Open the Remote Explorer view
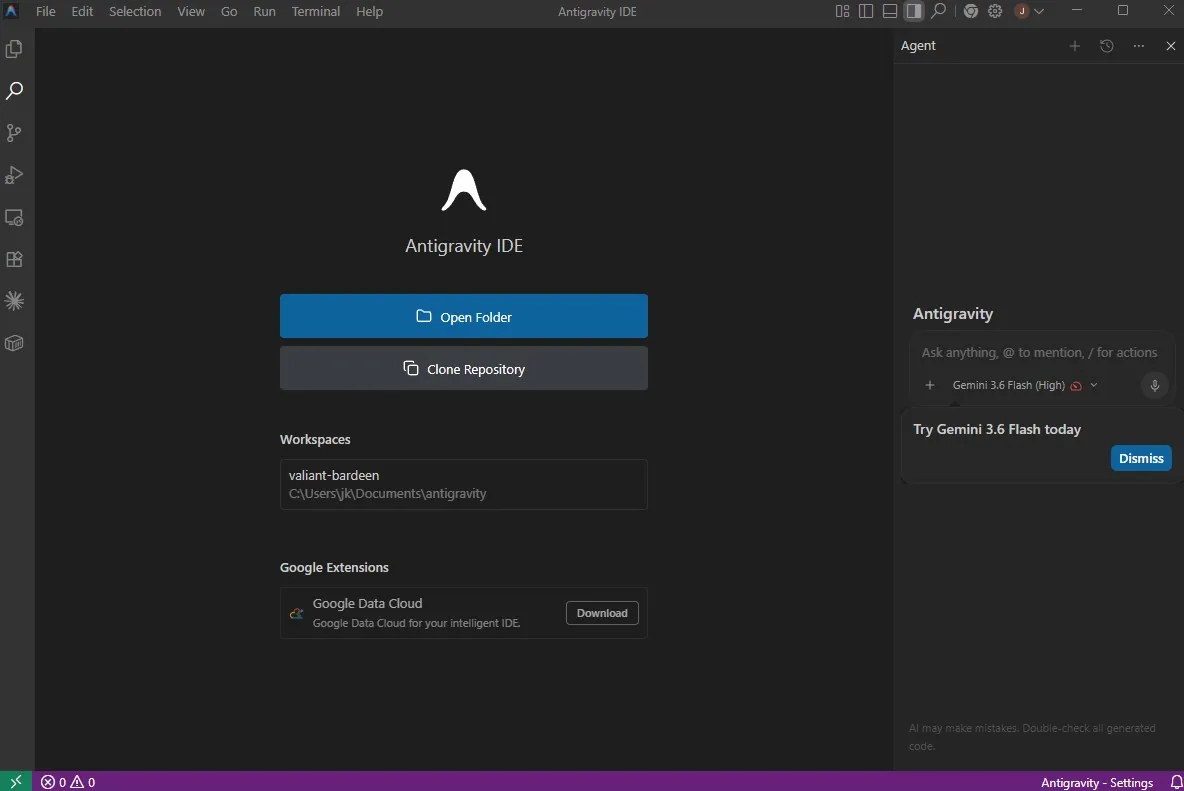This screenshot has width=1184, height=791. tap(14, 217)
